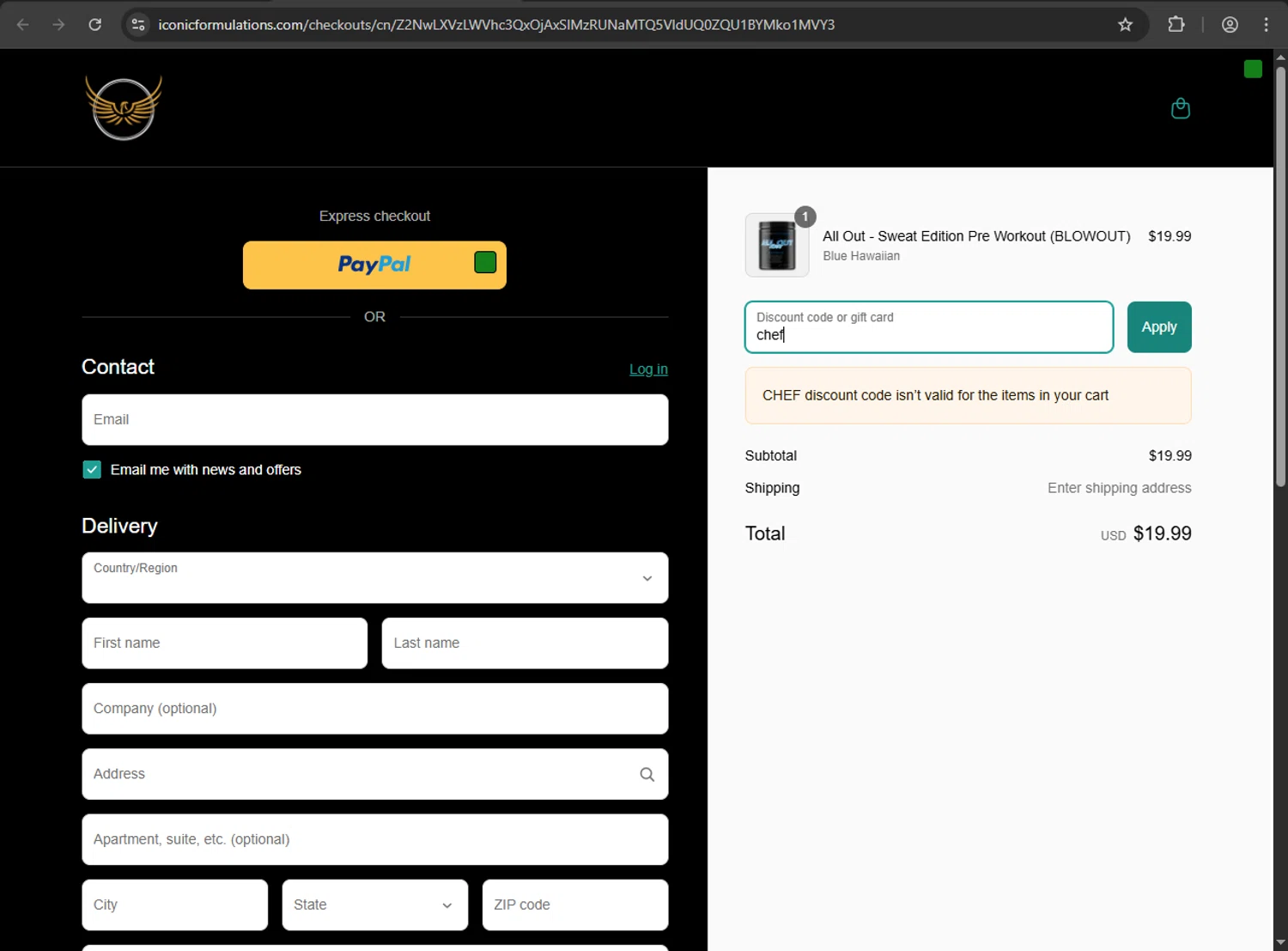Click the USD $19.99 total amount

click(x=1146, y=533)
